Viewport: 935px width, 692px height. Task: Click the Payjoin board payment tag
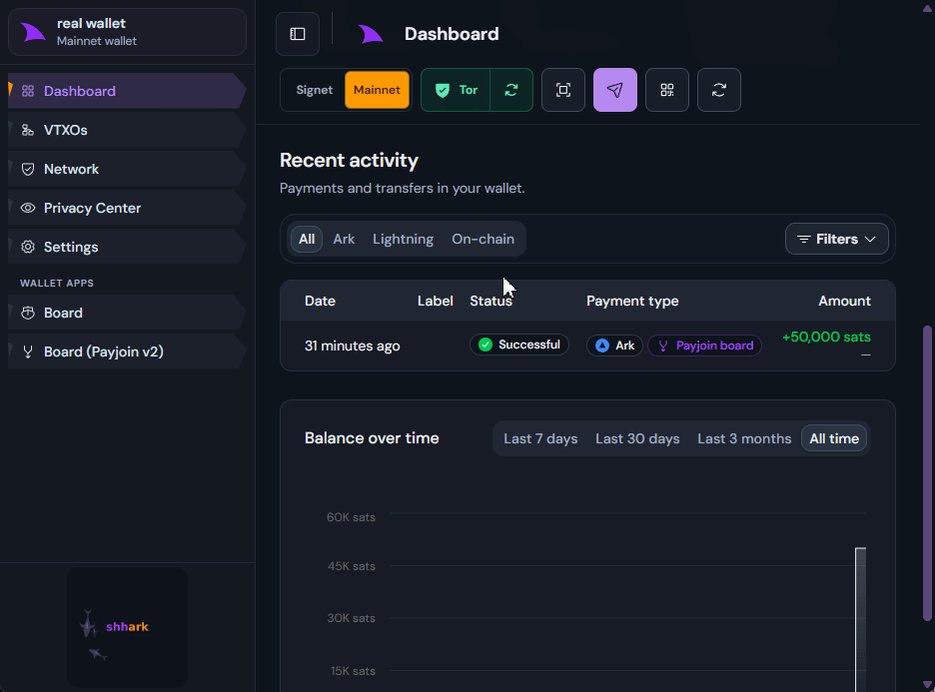point(705,345)
